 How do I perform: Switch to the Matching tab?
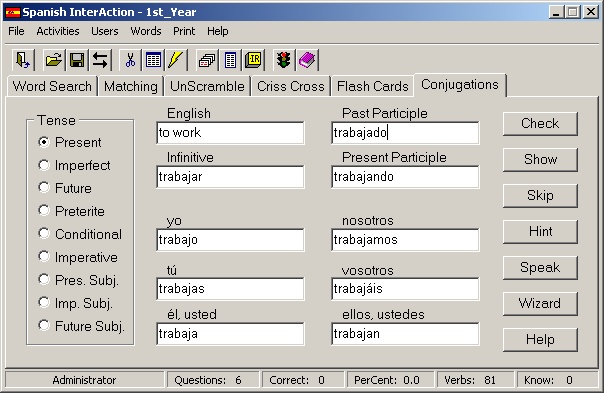pyautogui.click(x=131, y=86)
